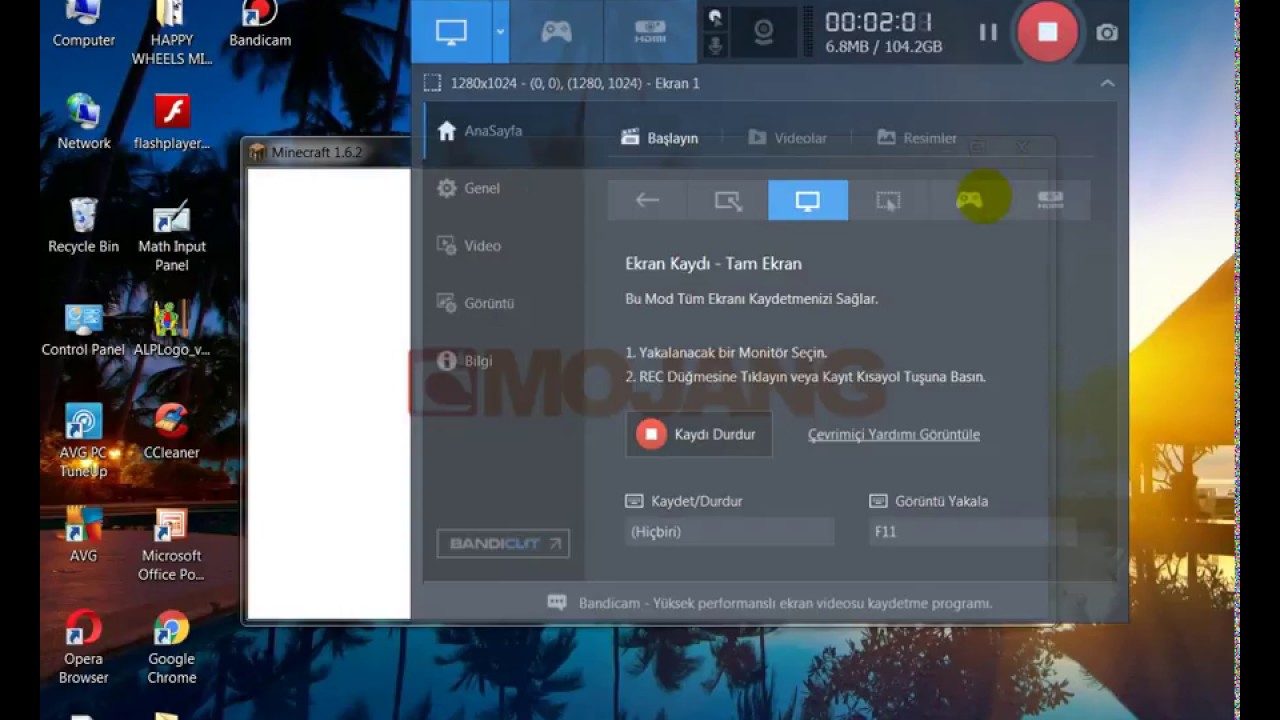Open CCleaner shortcut
The height and width of the screenshot is (720, 1280).
172,431
